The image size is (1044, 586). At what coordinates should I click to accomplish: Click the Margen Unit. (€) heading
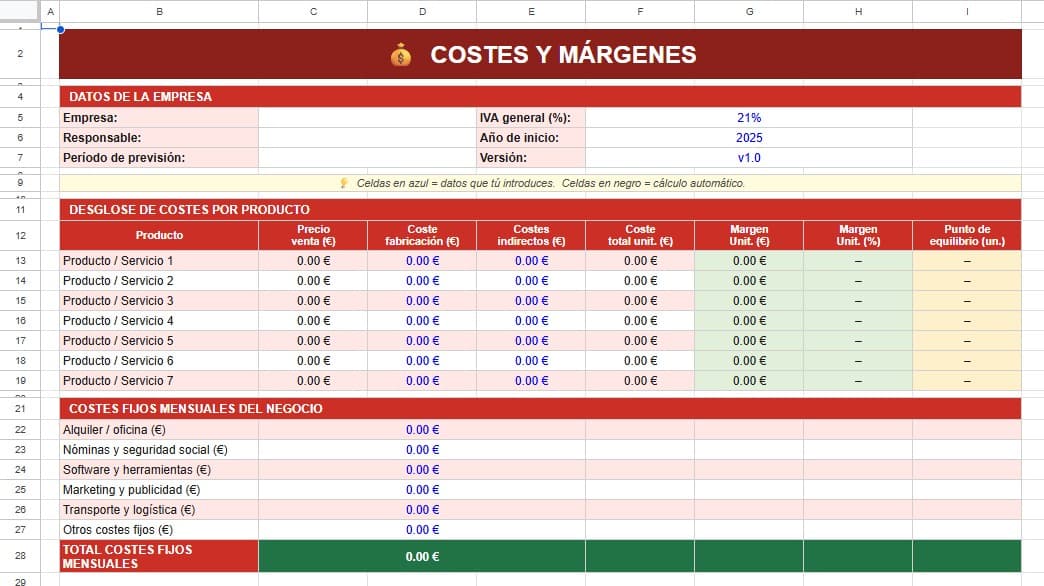pyautogui.click(x=749, y=235)
